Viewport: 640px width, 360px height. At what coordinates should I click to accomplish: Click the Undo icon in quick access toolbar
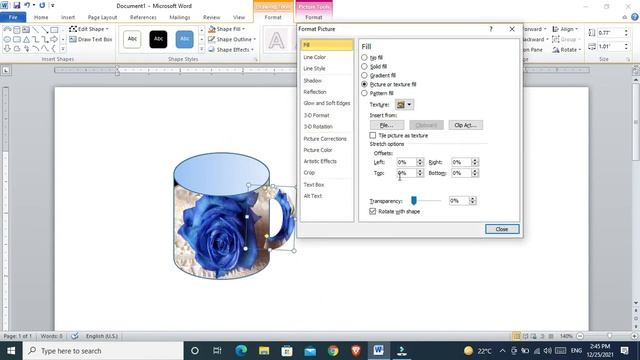(27, 6)
